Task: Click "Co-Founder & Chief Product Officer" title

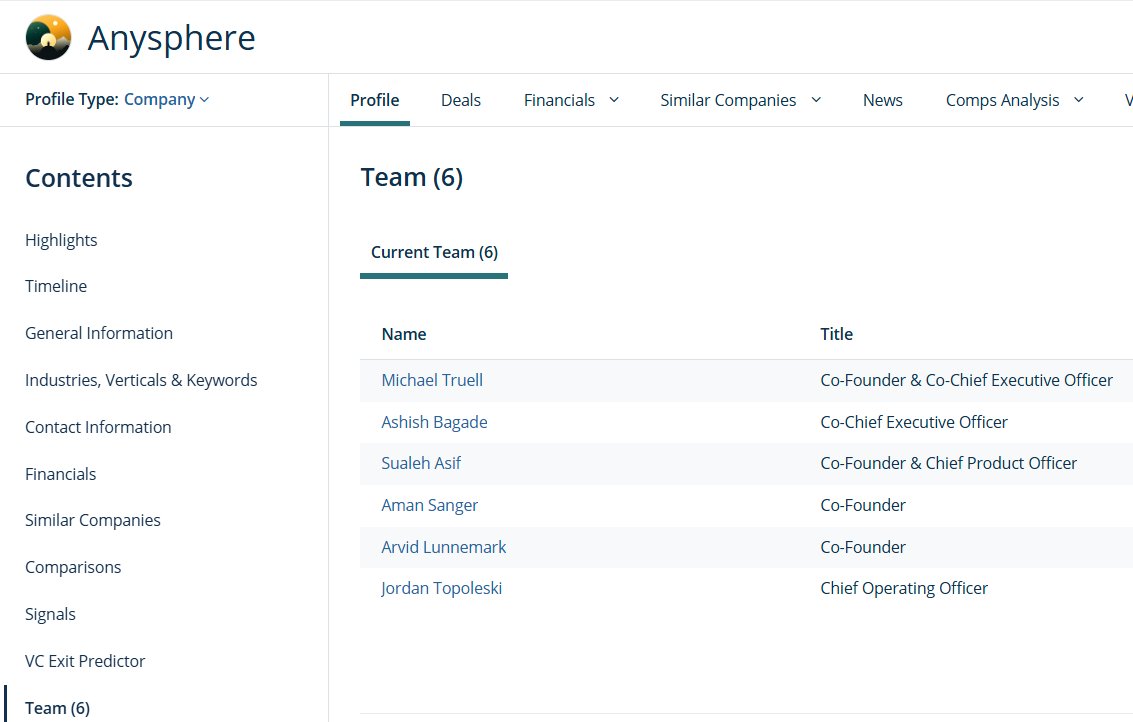Action: (949, 463)
